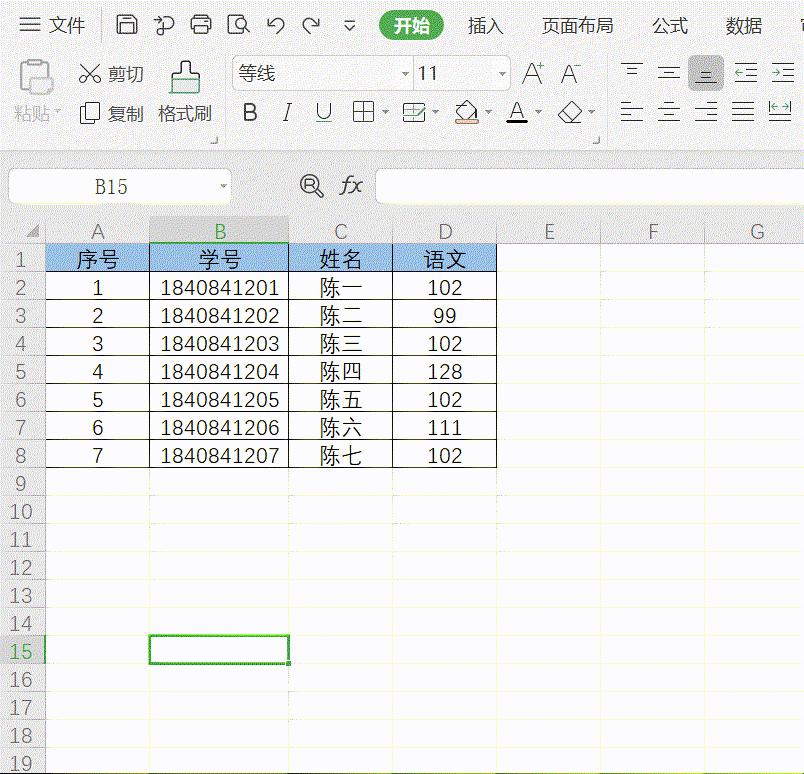This screenshot has width=804, height=774.
Task: Click the zoom magnifier beside fx
Action: (312, 185)
